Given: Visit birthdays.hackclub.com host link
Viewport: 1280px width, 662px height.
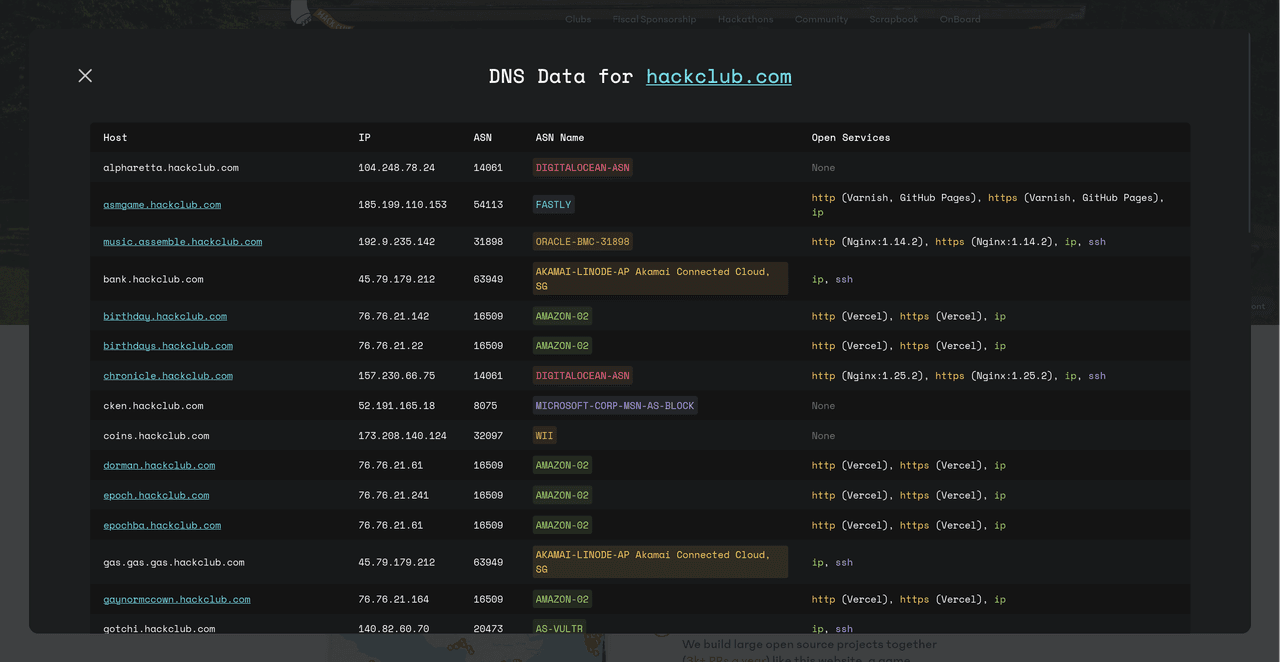Looking at the screenshot, I should click(x=168, y=346).
